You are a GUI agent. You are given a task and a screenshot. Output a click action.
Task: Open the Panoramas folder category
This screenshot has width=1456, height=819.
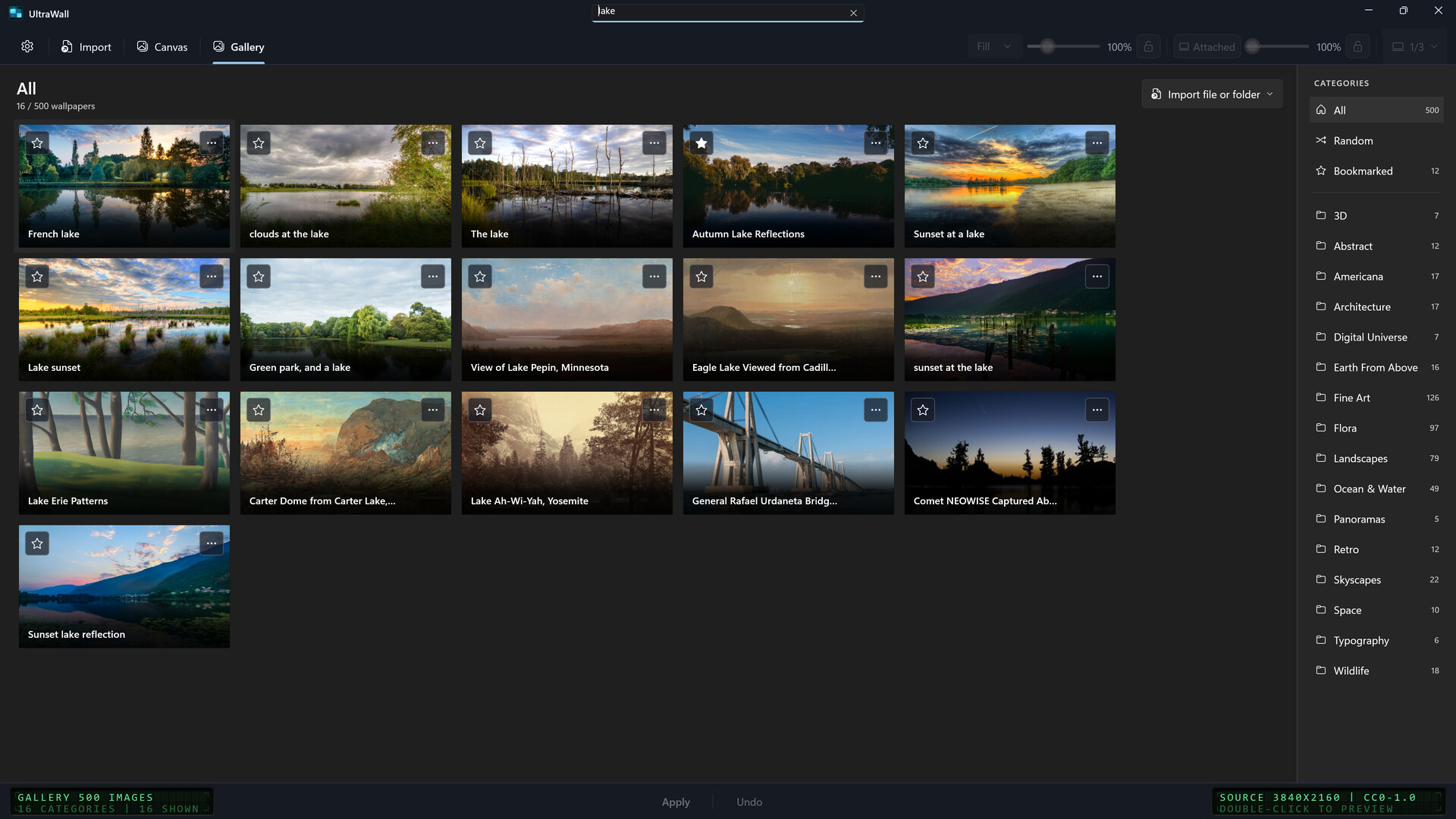point(1376,519)
